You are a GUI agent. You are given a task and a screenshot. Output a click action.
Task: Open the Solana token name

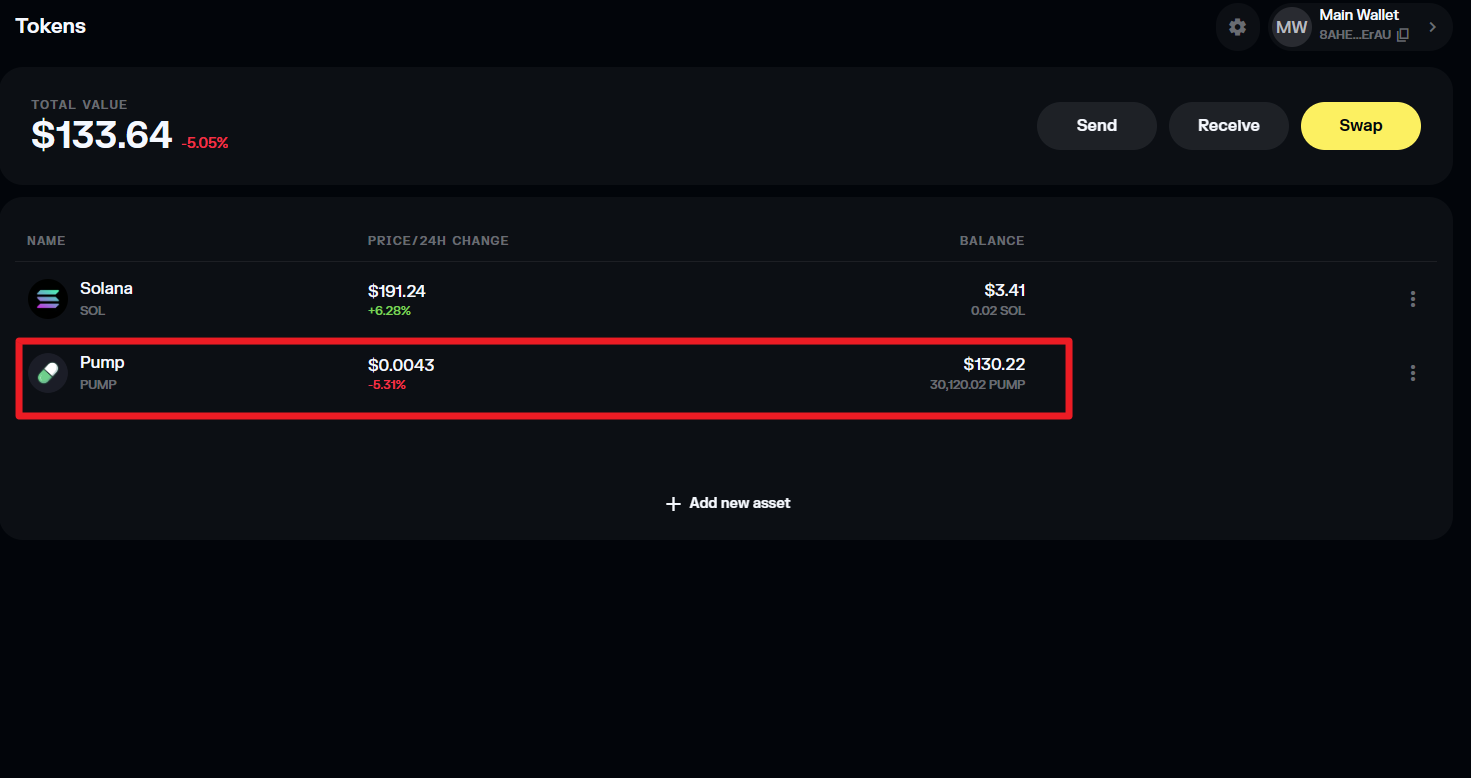106,288
